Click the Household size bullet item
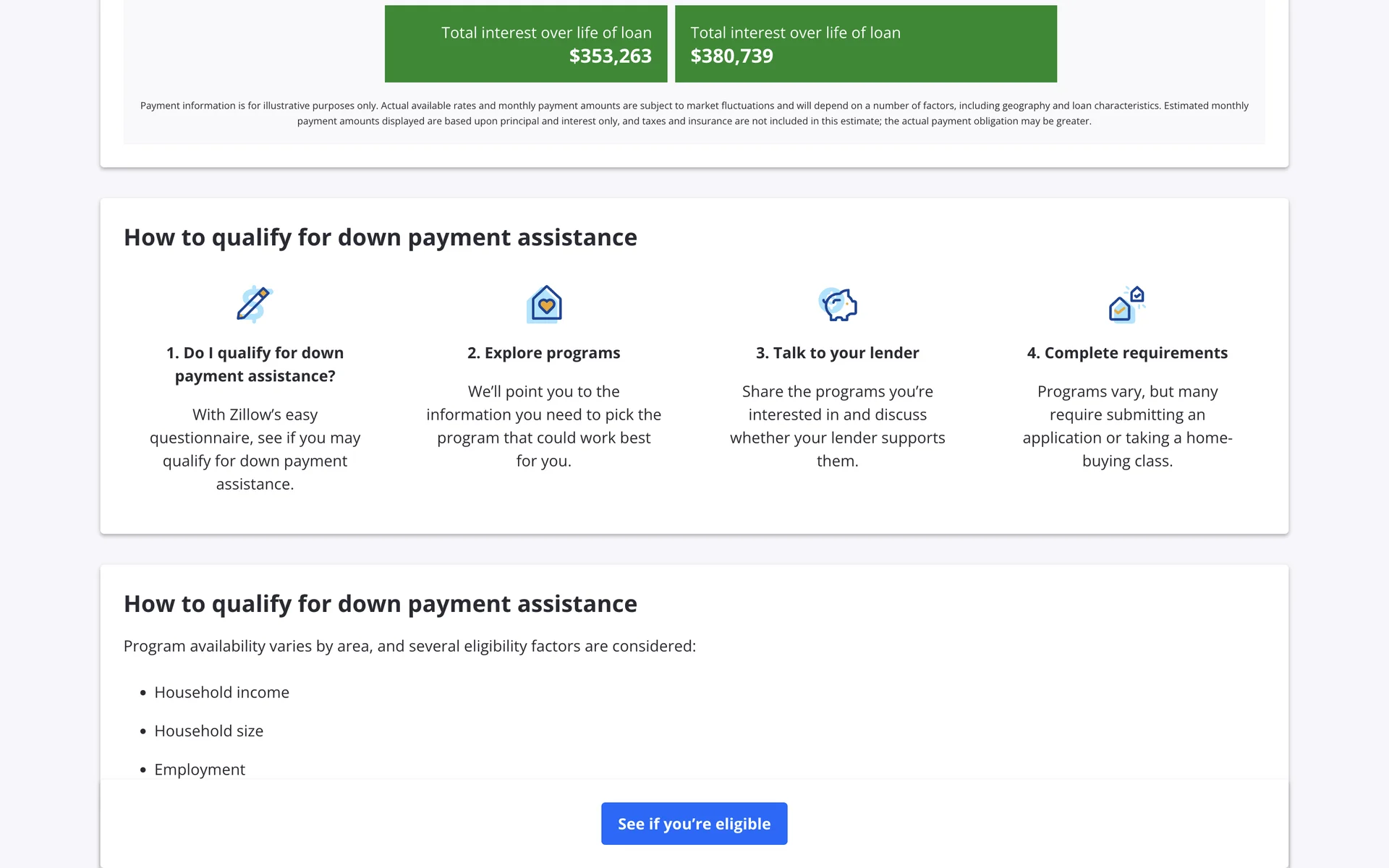1389x868 pixels. point(208,731)
